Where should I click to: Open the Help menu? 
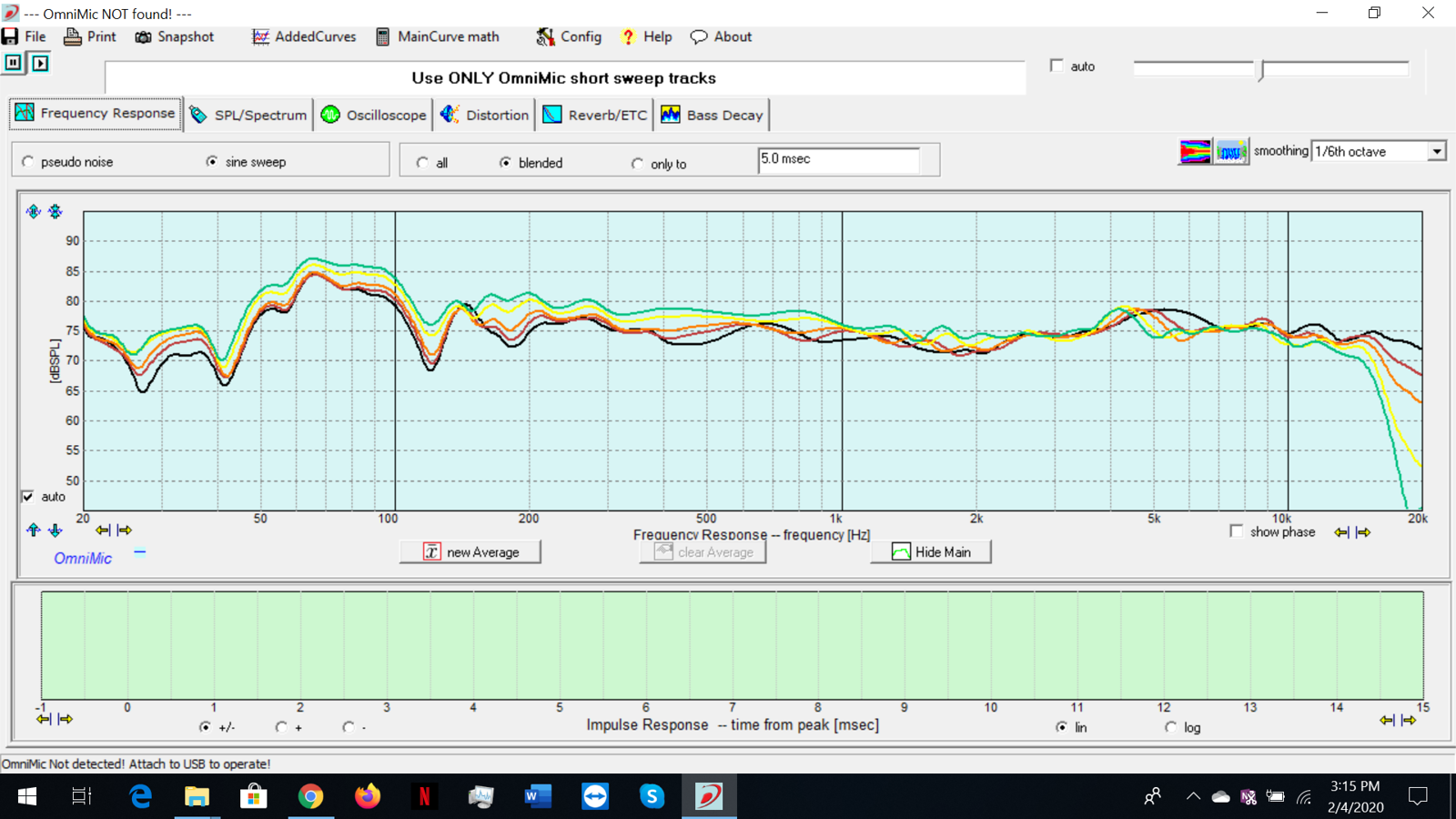(646, 36)
